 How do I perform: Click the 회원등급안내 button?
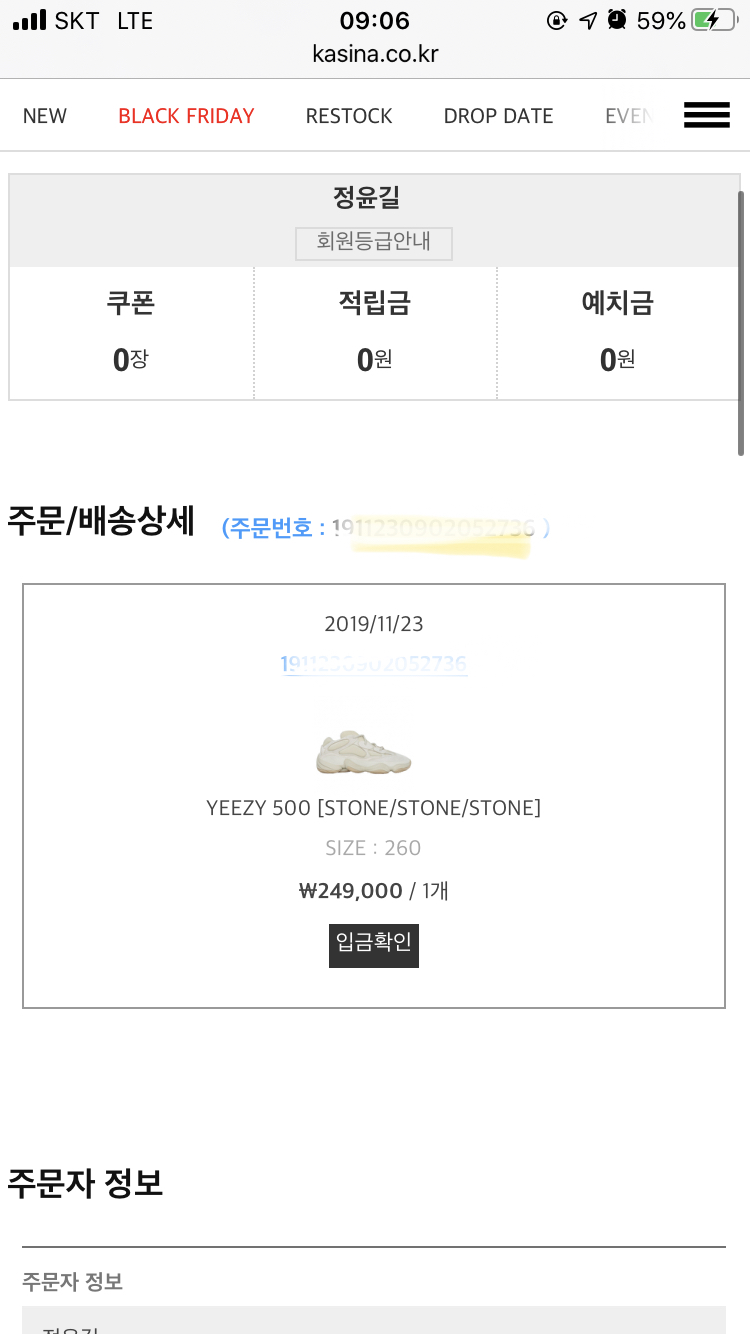(374, 243)
